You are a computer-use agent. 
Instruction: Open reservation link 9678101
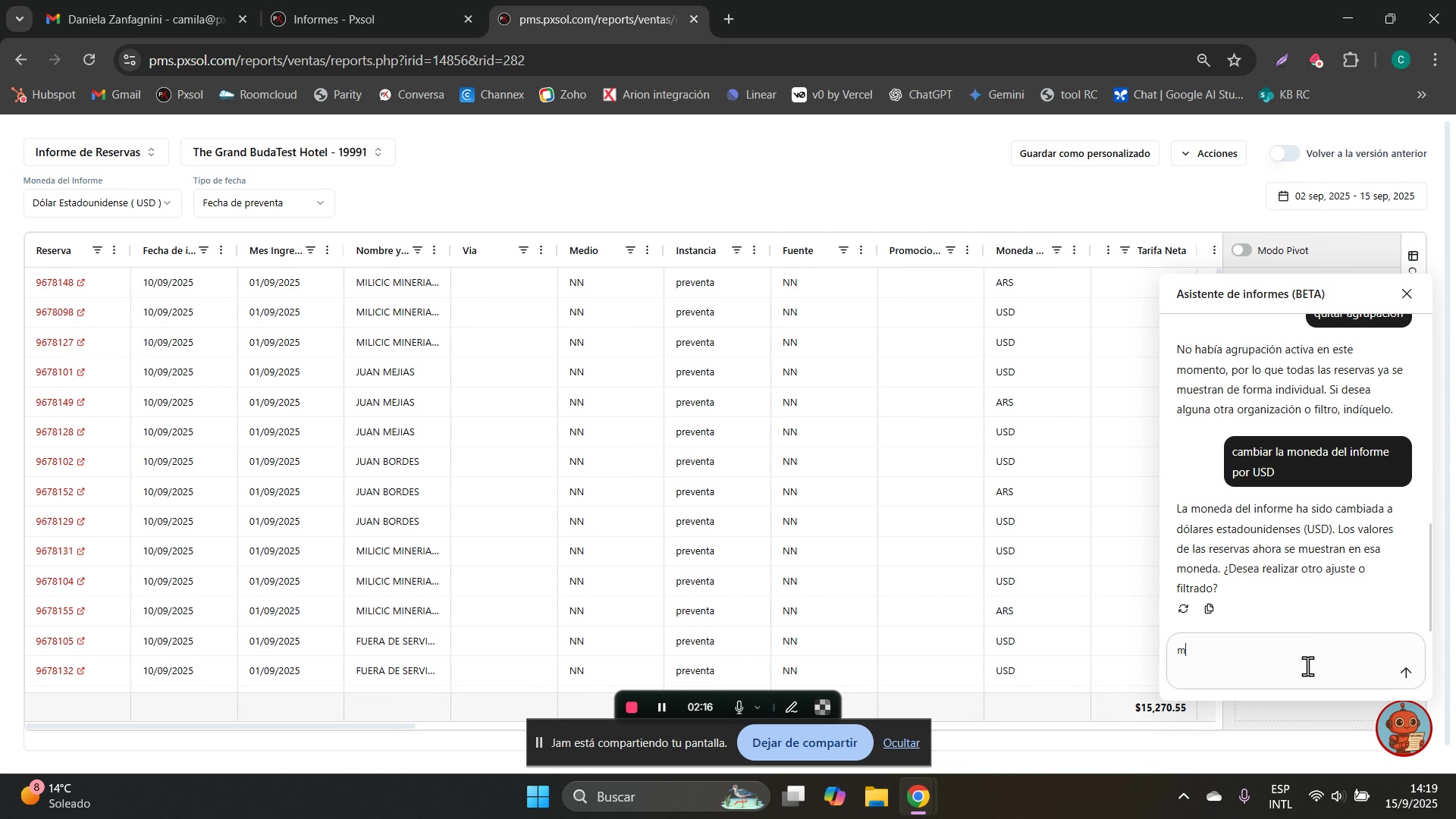pyautogui.click(x=55, y=372)
